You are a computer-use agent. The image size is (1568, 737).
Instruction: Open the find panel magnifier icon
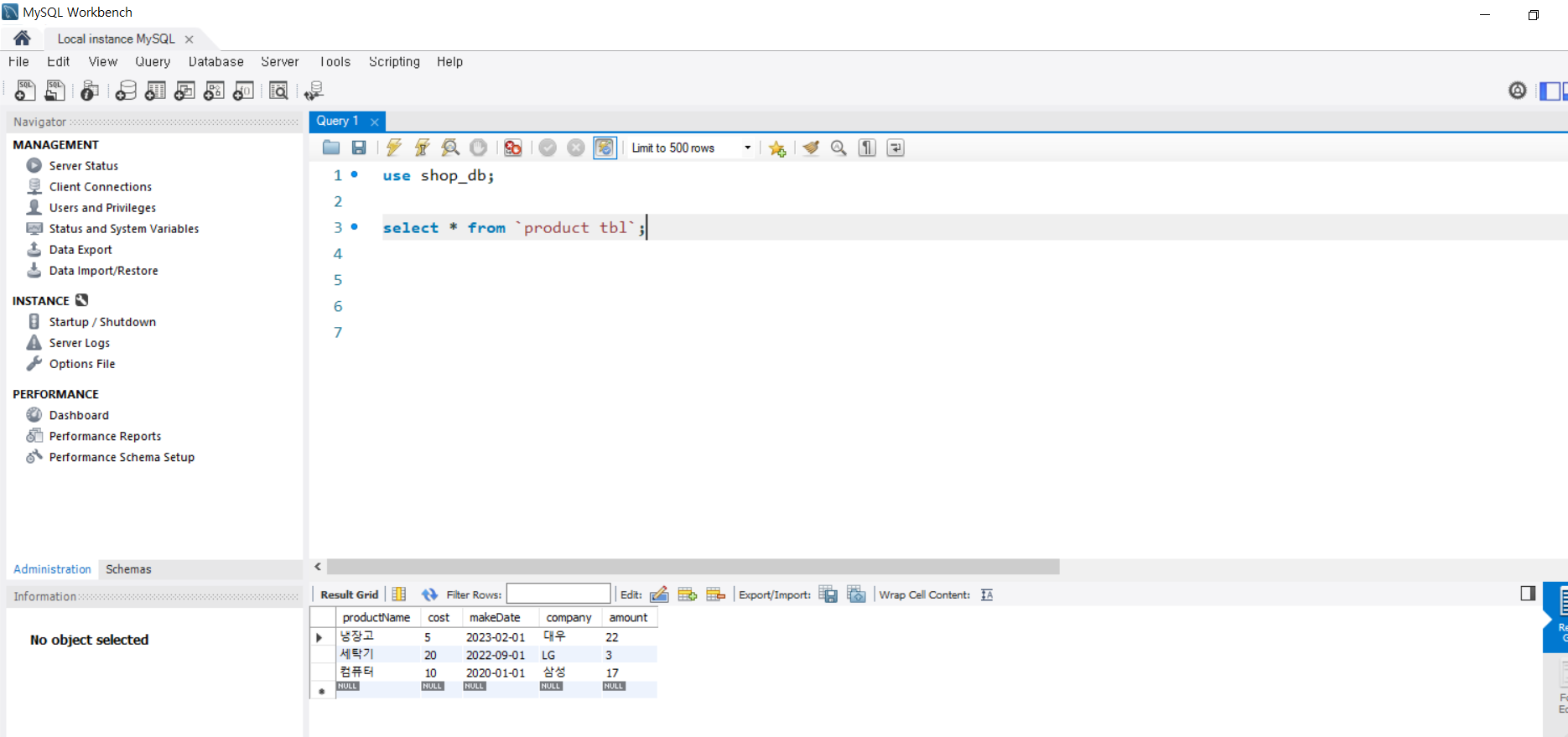tap(839, 148)
